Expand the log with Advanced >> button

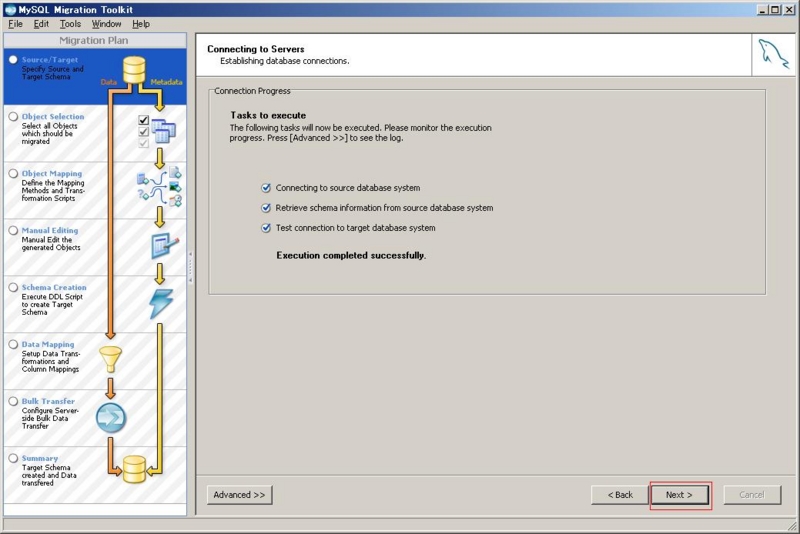239,495
